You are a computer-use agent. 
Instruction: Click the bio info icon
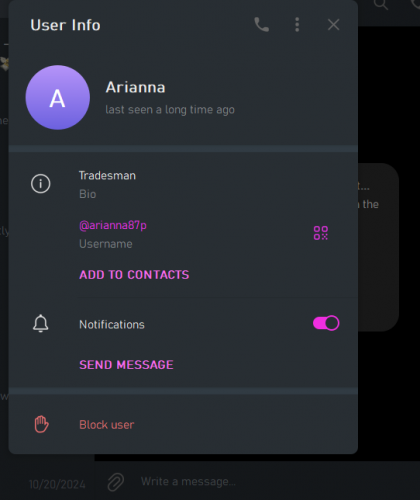tap(41, 184)
